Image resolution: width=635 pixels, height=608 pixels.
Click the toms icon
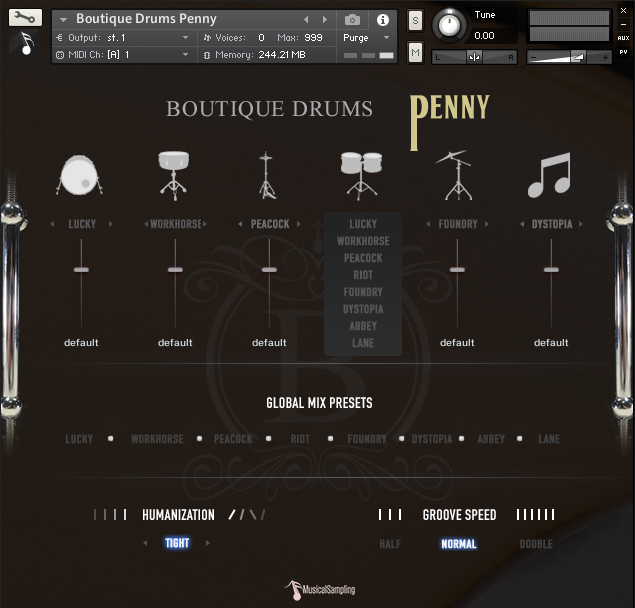tap(361, 175)
